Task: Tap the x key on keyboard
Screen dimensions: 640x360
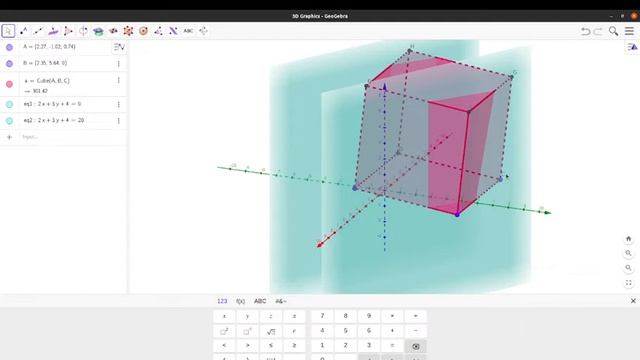Action: tap(224, 316)
